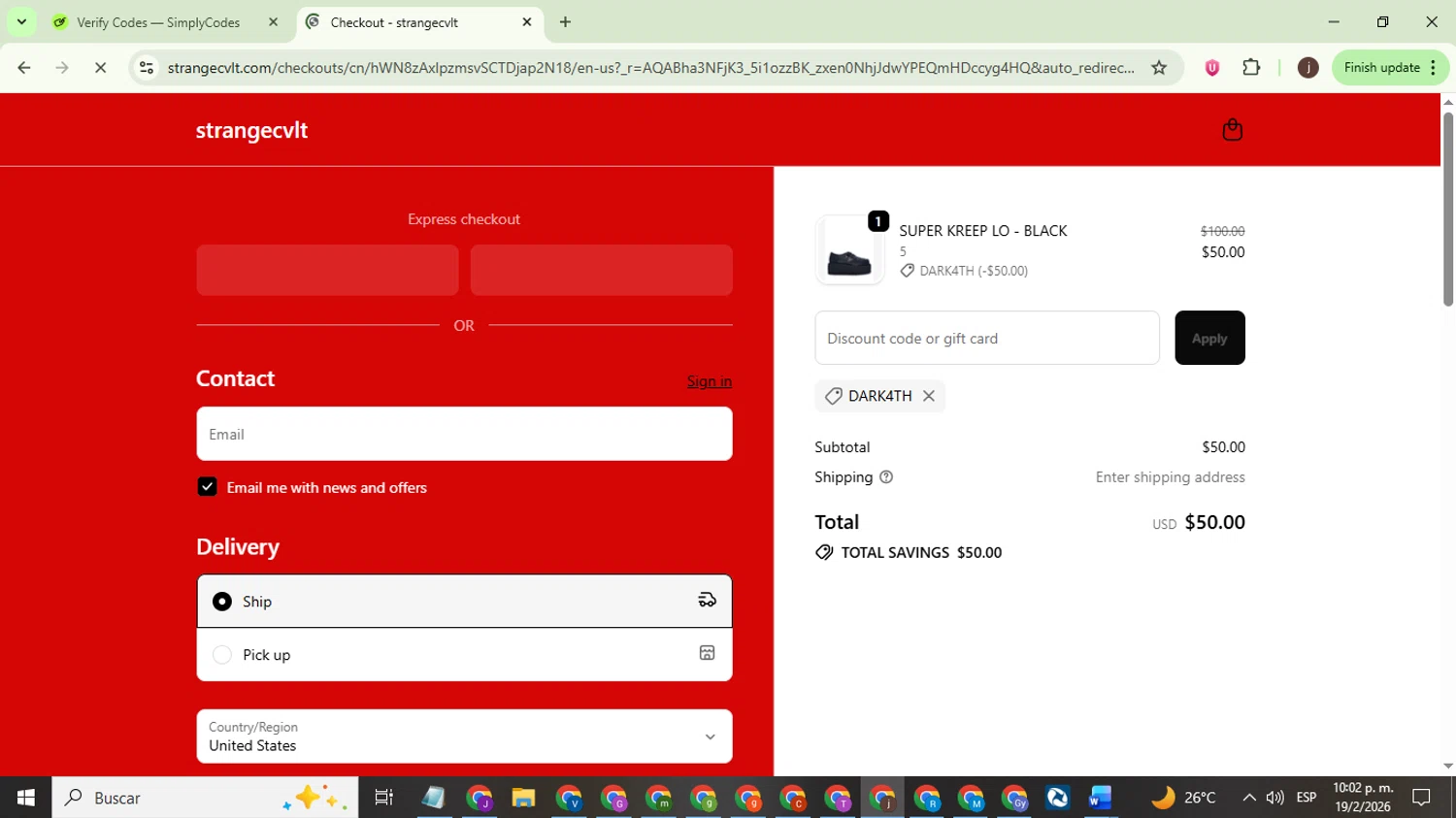Click the Enter shipping address text
1456x818 pixels.
click(x=1170, y=477)
